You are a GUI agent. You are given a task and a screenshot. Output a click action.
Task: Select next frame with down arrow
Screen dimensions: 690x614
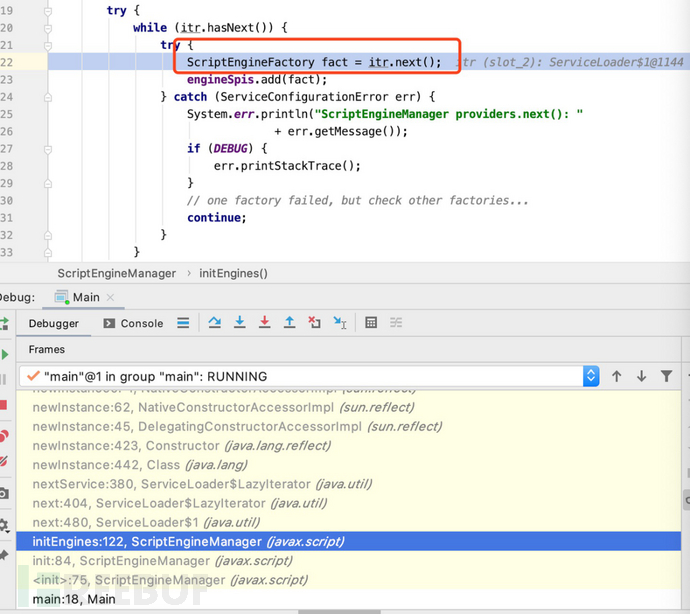tap(642, 376)
